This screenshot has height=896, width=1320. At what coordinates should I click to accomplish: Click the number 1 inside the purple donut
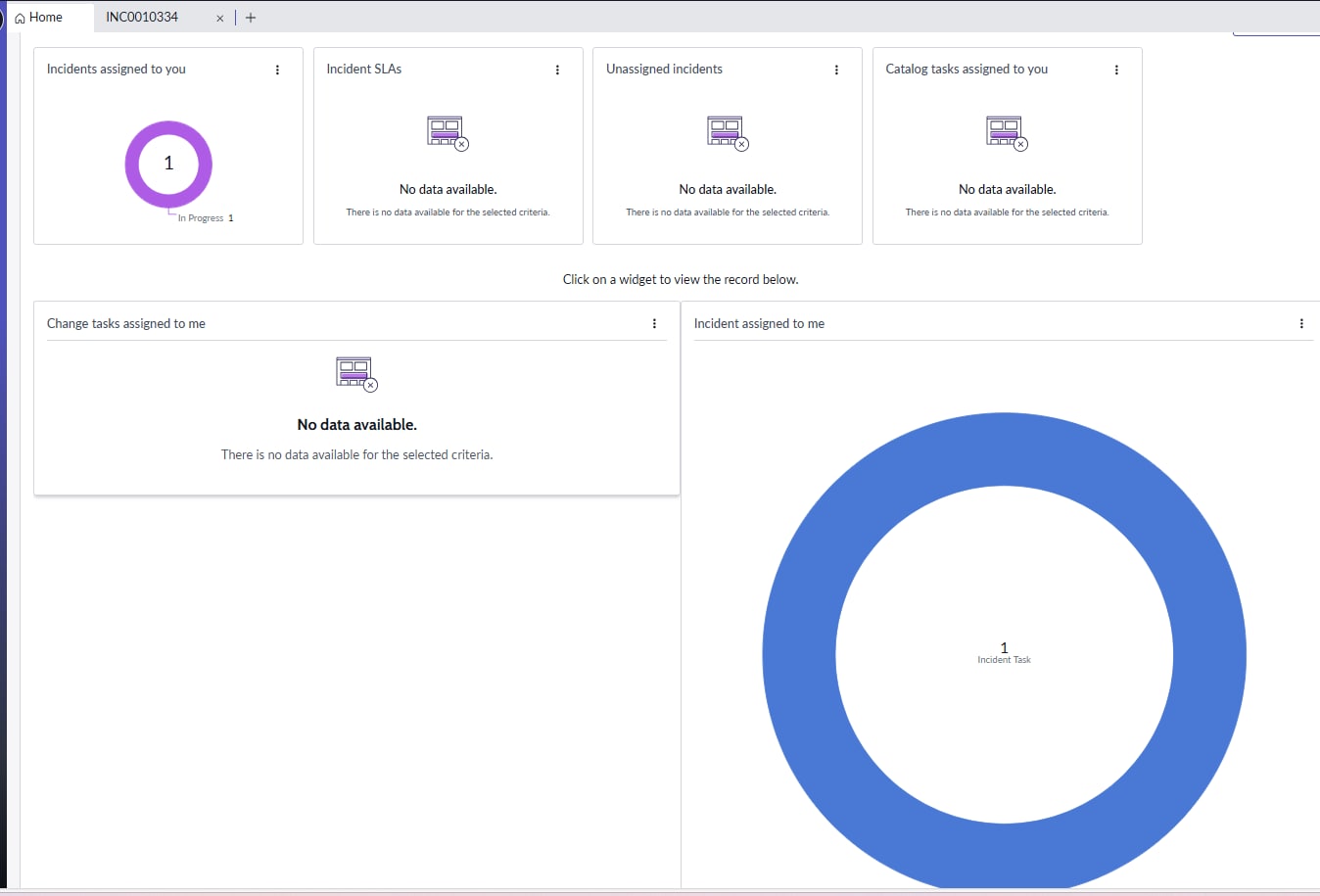(x=168, y=164)
